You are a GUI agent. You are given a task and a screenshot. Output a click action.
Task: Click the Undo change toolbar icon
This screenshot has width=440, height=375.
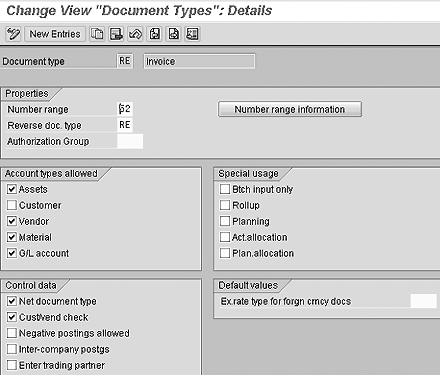pyautogui.click(x=135, y=34)
